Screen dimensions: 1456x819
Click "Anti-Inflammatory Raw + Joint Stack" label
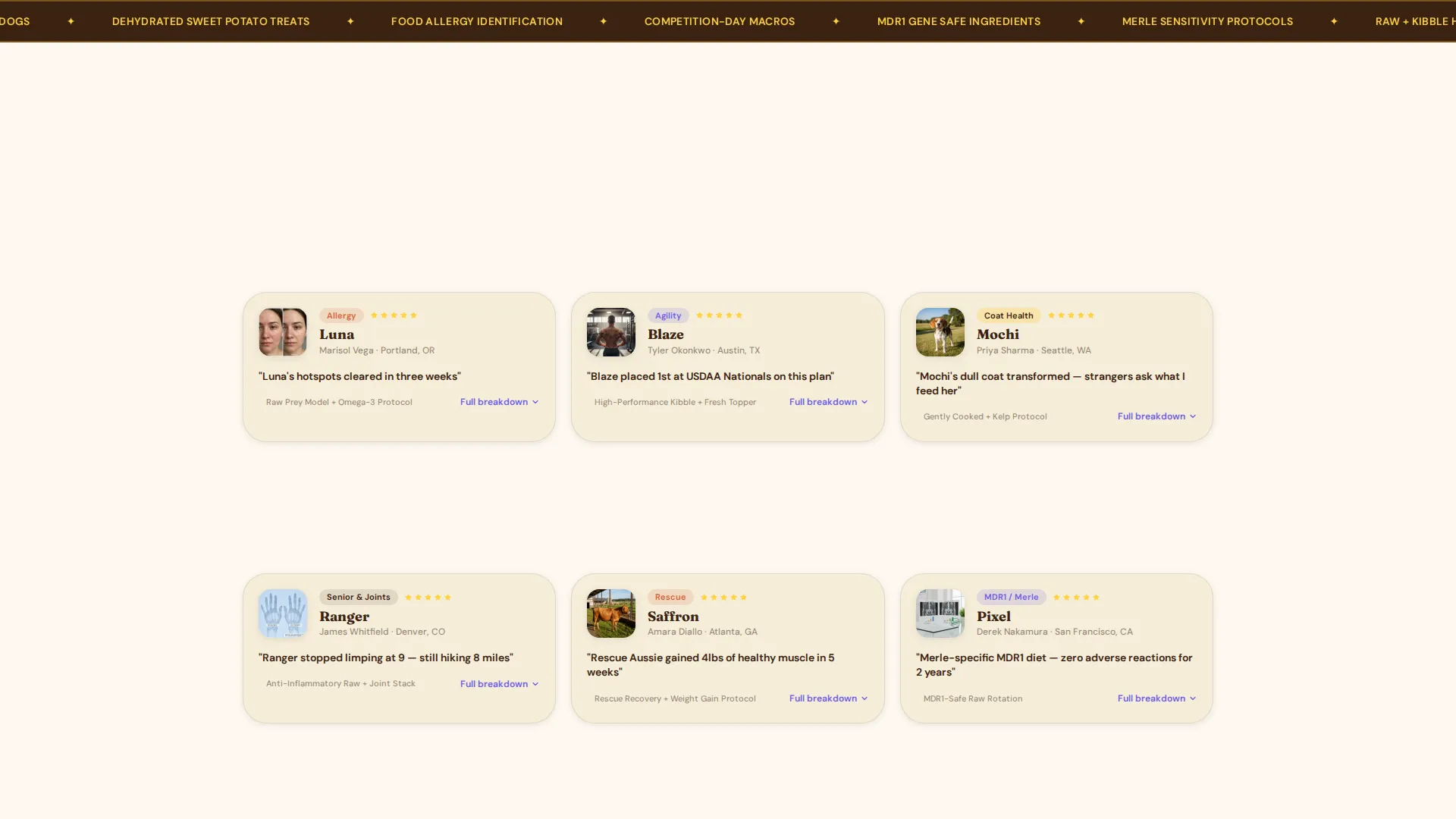tap(340, 683)
